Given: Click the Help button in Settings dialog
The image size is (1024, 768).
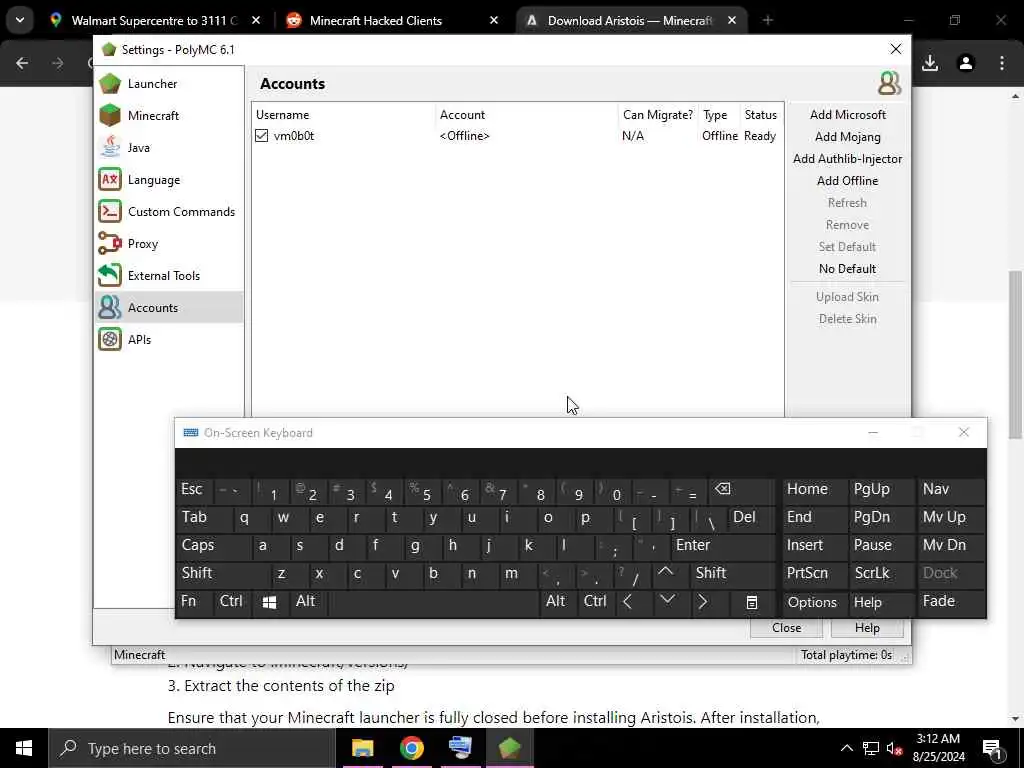Looking at the screenshot, I should coord(867,628).
